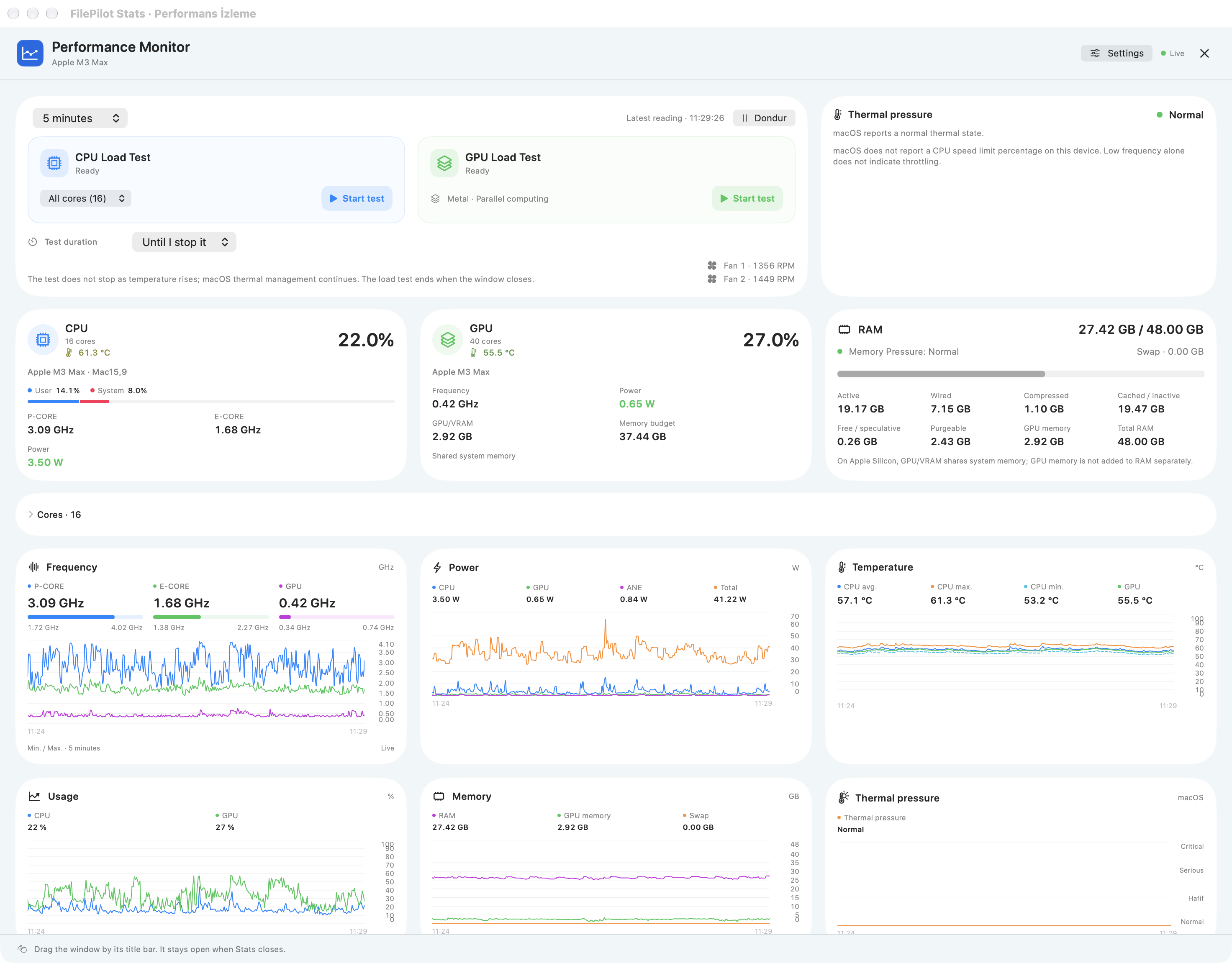Click the CPU usage 22.0% value
The image size is (1232, 963).
click(x=365, y=340)
